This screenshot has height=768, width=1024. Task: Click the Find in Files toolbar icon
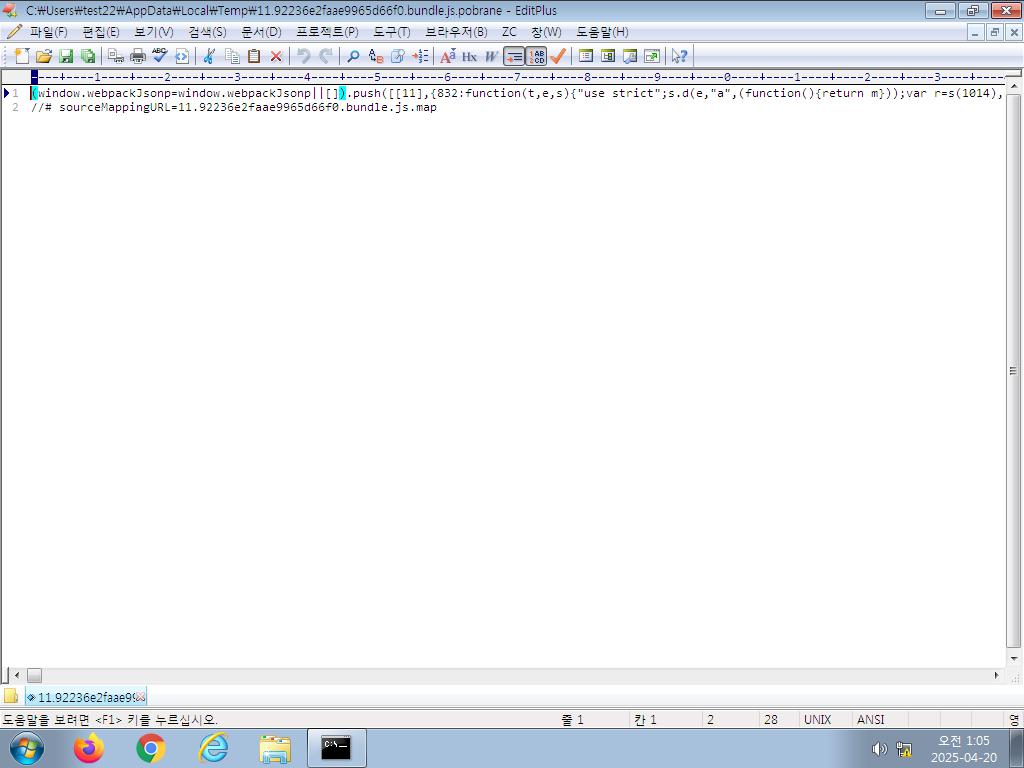point(398,56)
